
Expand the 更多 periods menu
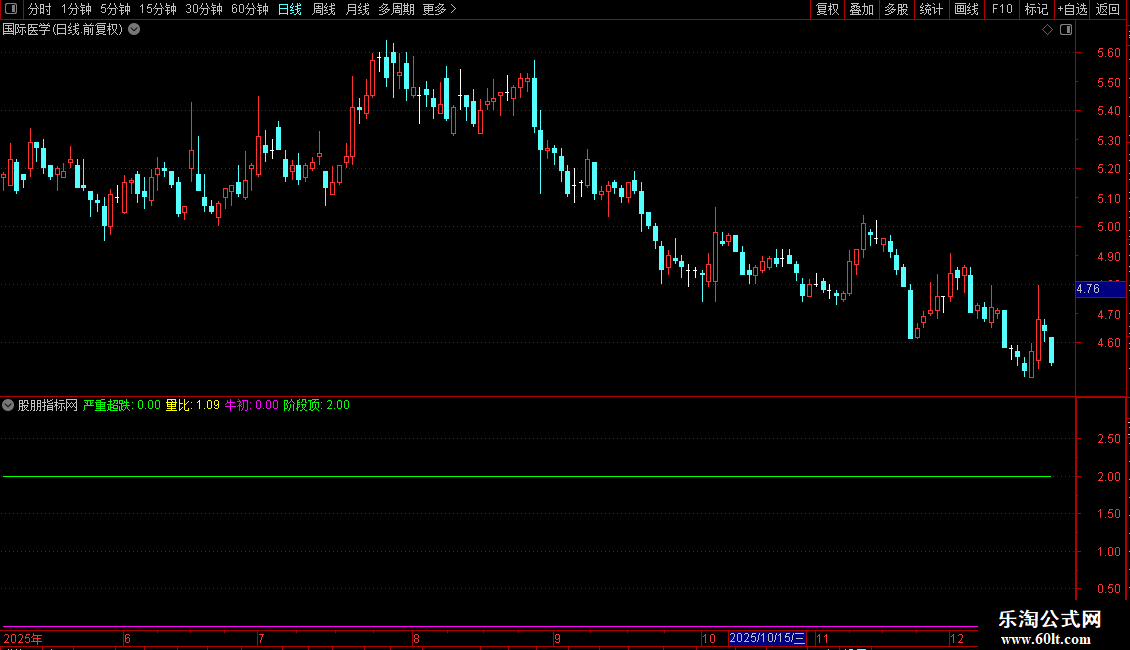(440, 9)
